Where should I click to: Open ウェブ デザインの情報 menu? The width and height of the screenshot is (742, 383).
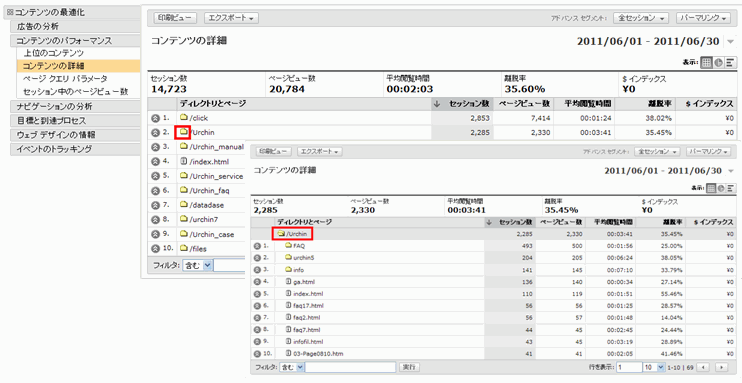76,135
